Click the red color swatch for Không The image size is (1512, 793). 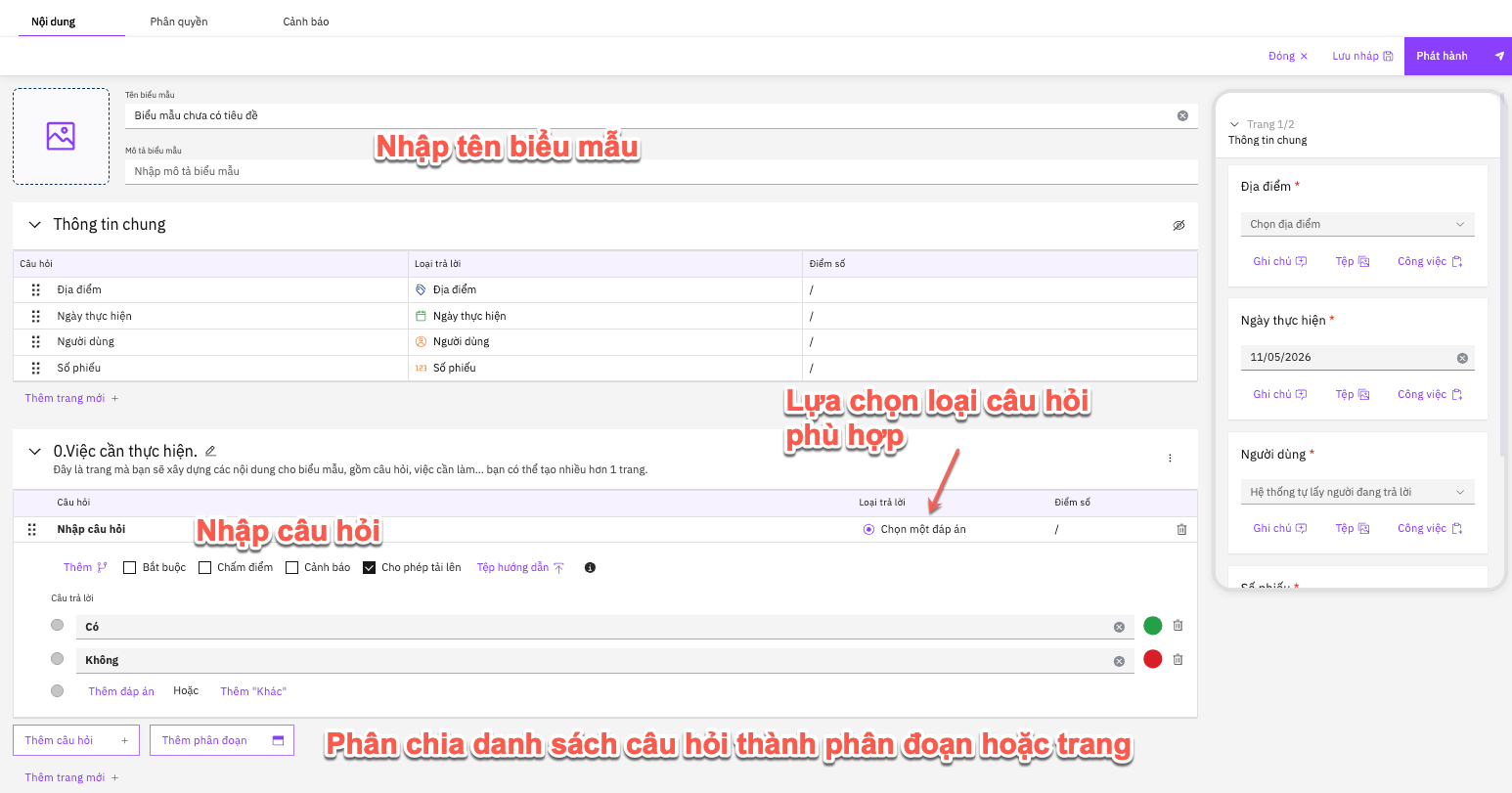pos(1153,659)
